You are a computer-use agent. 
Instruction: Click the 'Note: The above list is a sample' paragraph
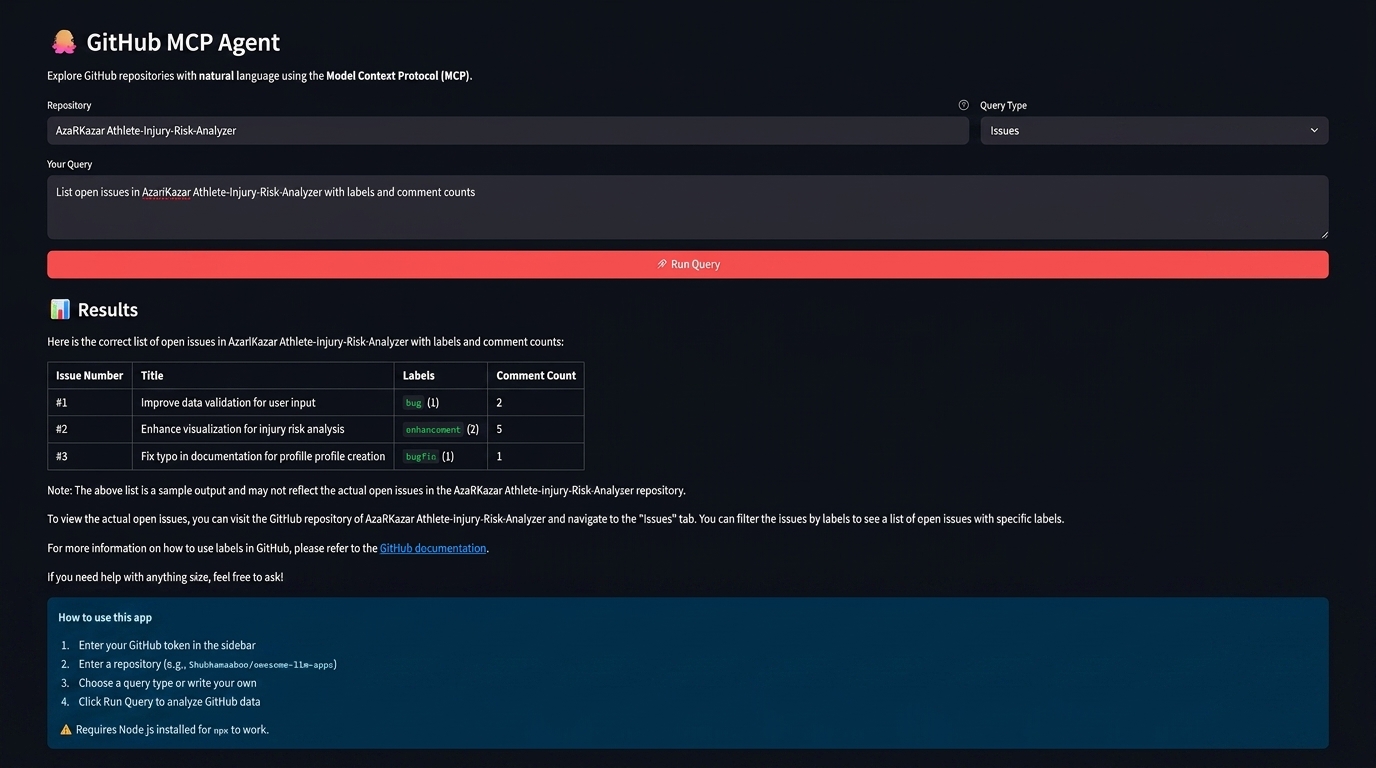pyautogui.click(x=366, y=491)
